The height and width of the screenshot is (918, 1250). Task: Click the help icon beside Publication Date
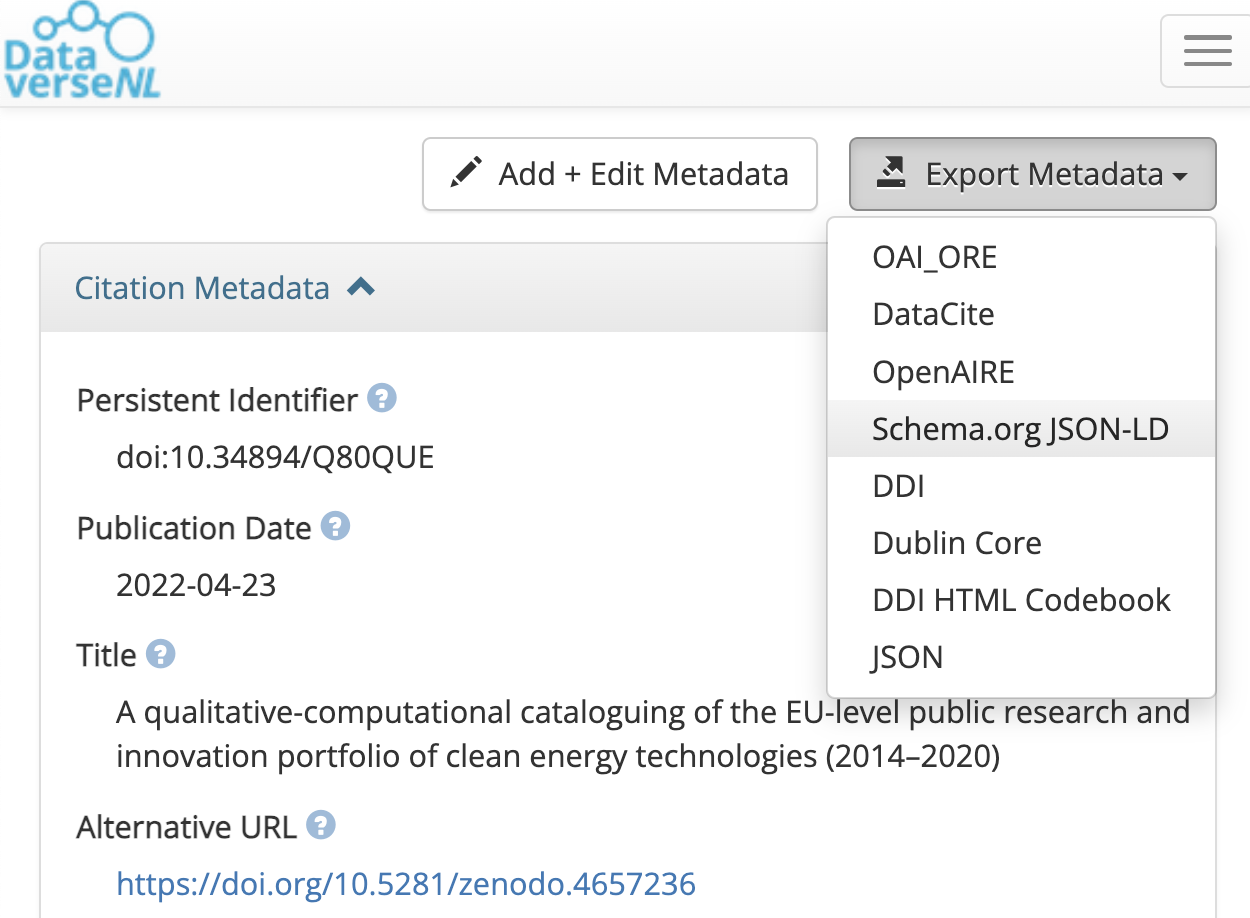(337, 525)
